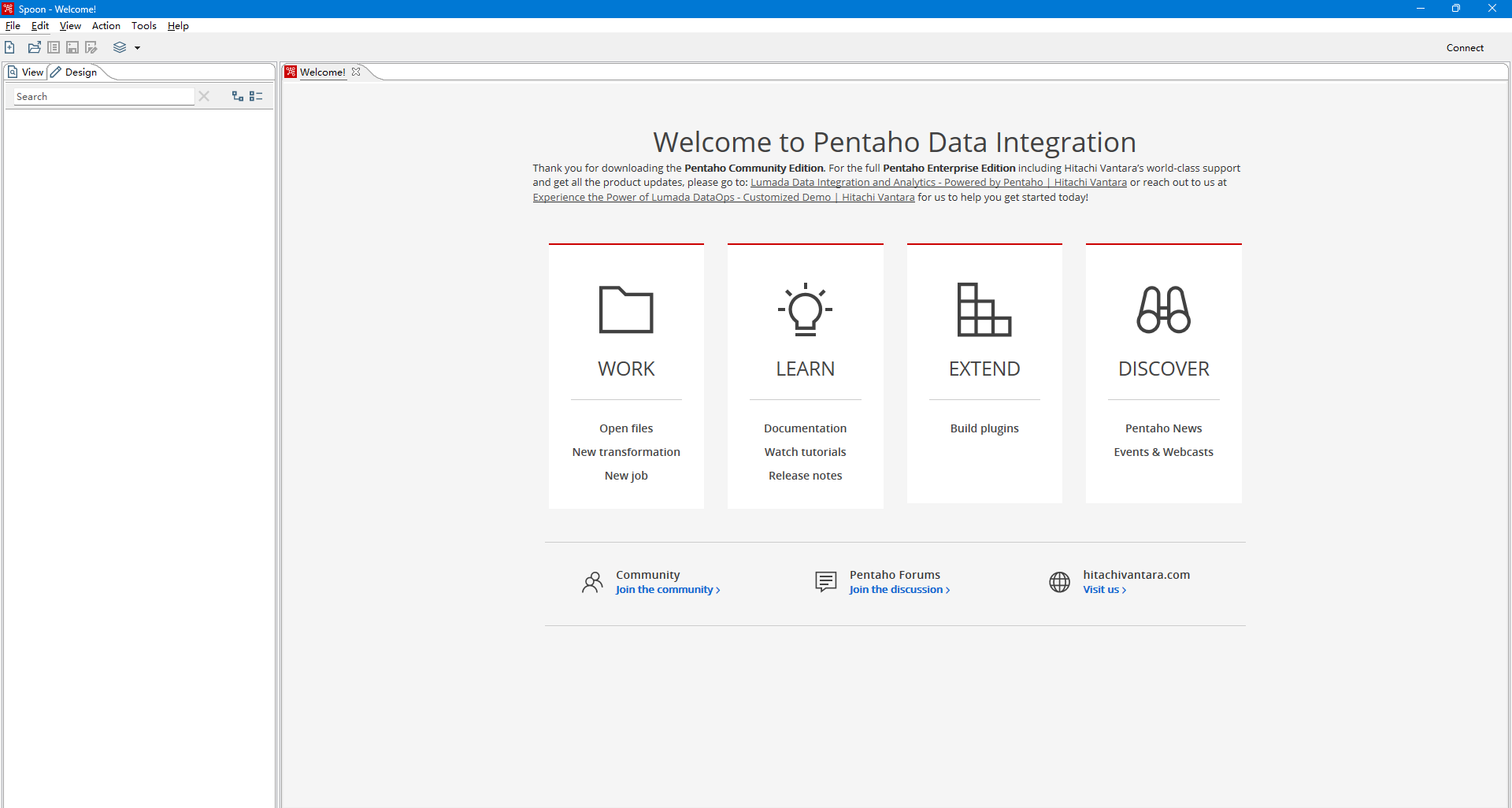Image resolution: width=1512 pixels, height=808 pixels.
Task: Open the Edit menu
Action: [x=40, y=25]
